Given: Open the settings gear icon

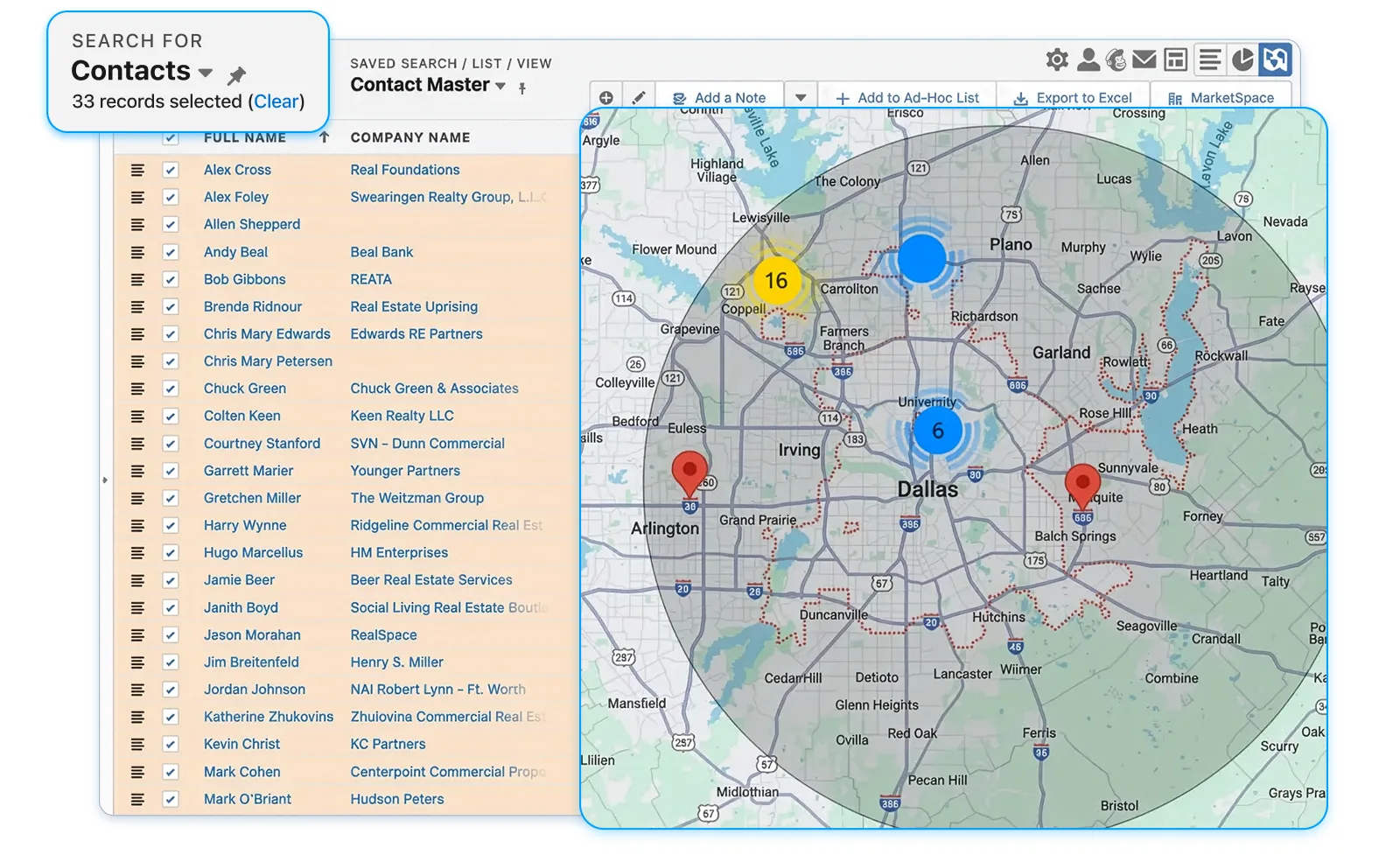Looking at the screenshot, I should coord(1056,60).
